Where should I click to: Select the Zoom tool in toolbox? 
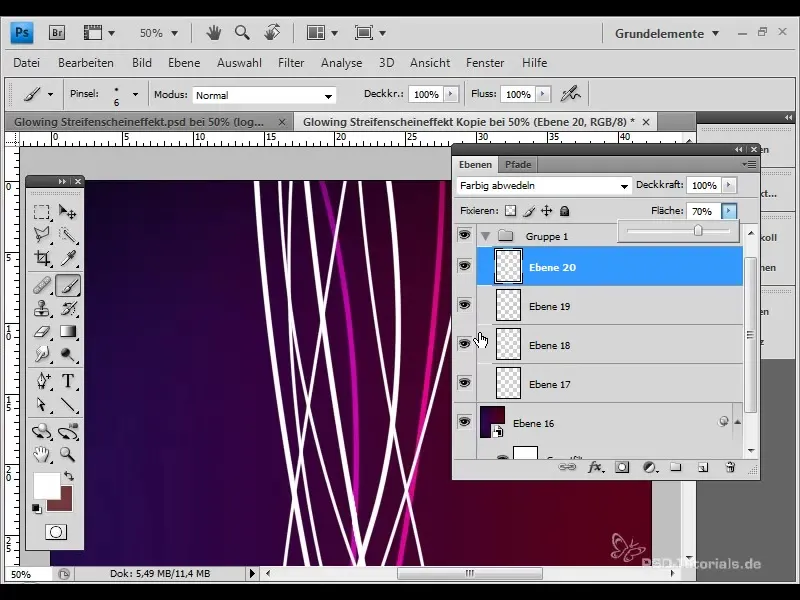(x=67, y=454)
